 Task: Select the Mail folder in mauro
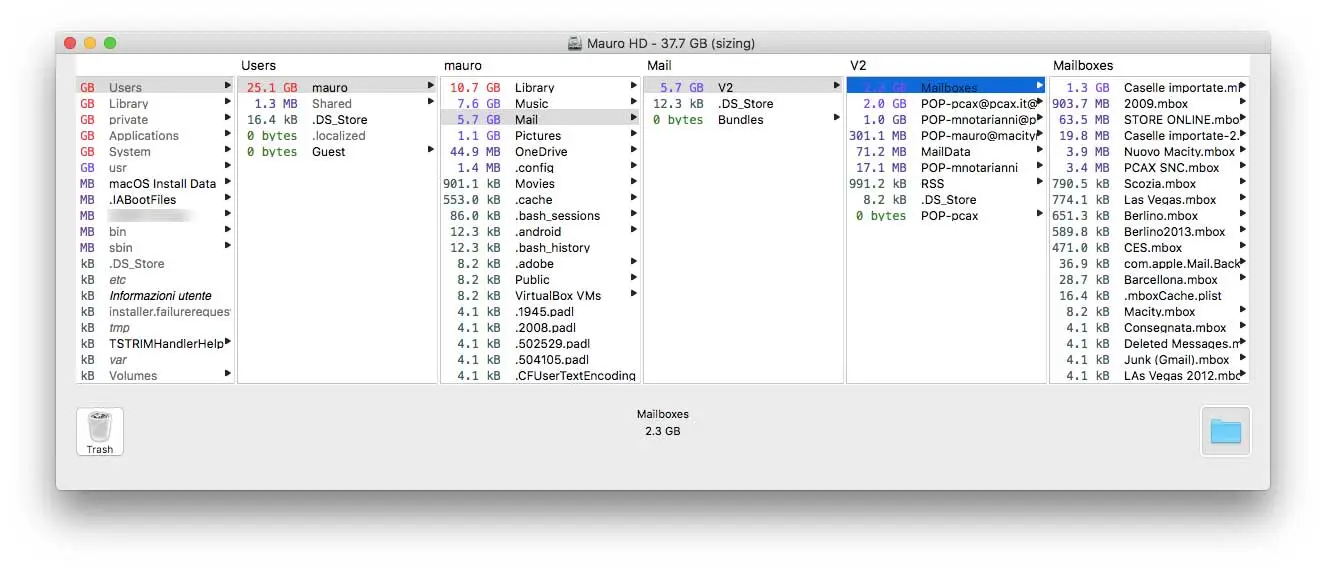pyautogui.click(x=540, y=120)
